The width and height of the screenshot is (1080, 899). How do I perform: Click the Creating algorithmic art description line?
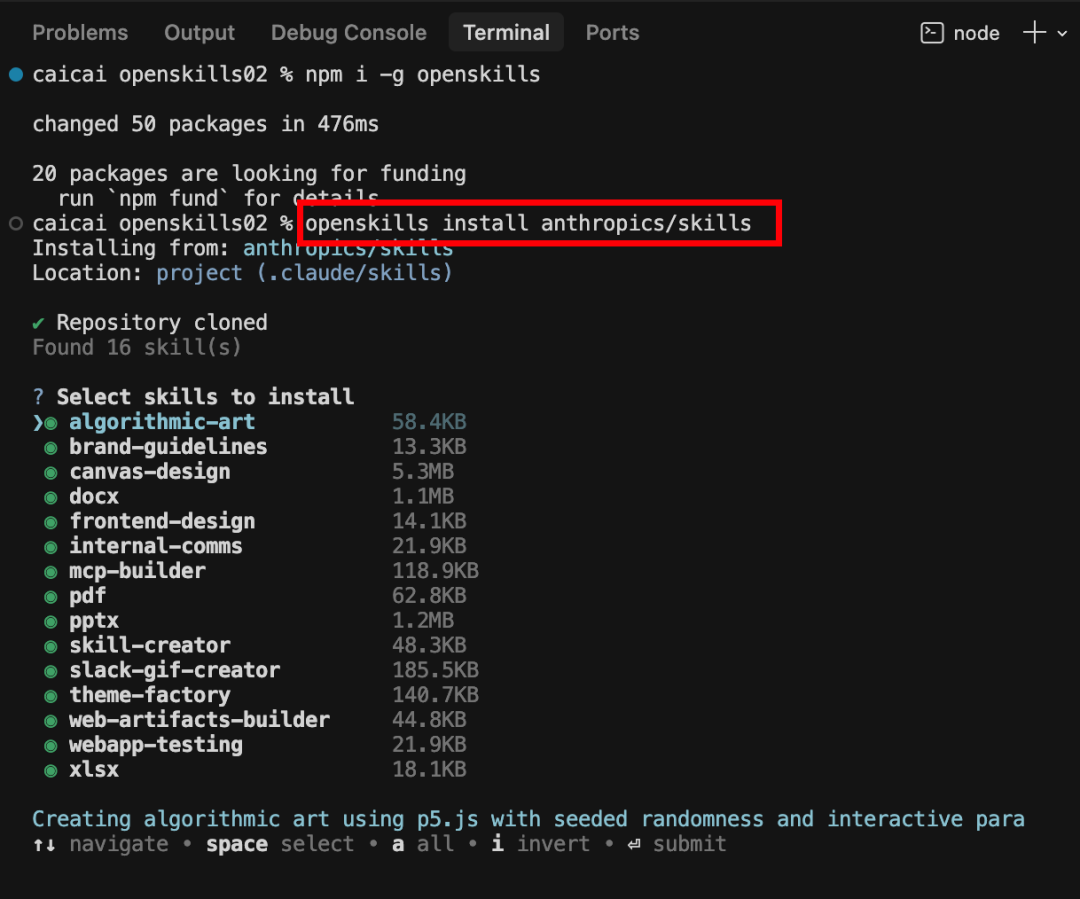coord(528,818)
